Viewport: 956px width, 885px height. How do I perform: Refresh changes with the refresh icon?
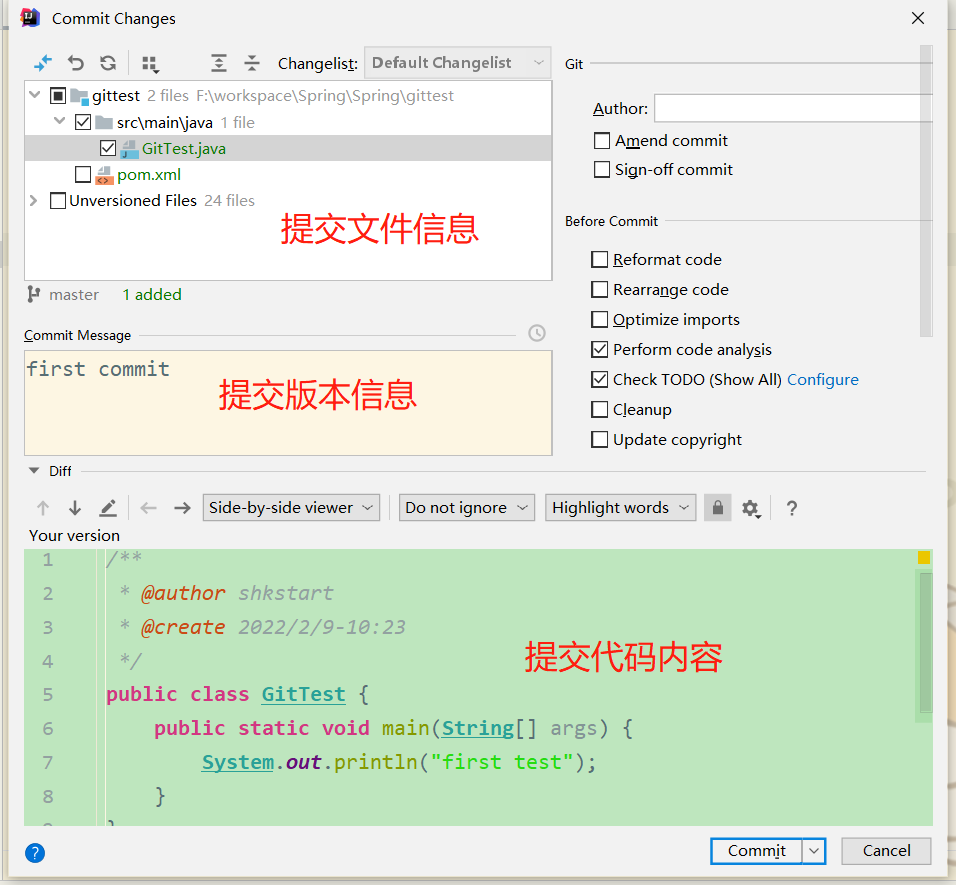coord(108,63)
